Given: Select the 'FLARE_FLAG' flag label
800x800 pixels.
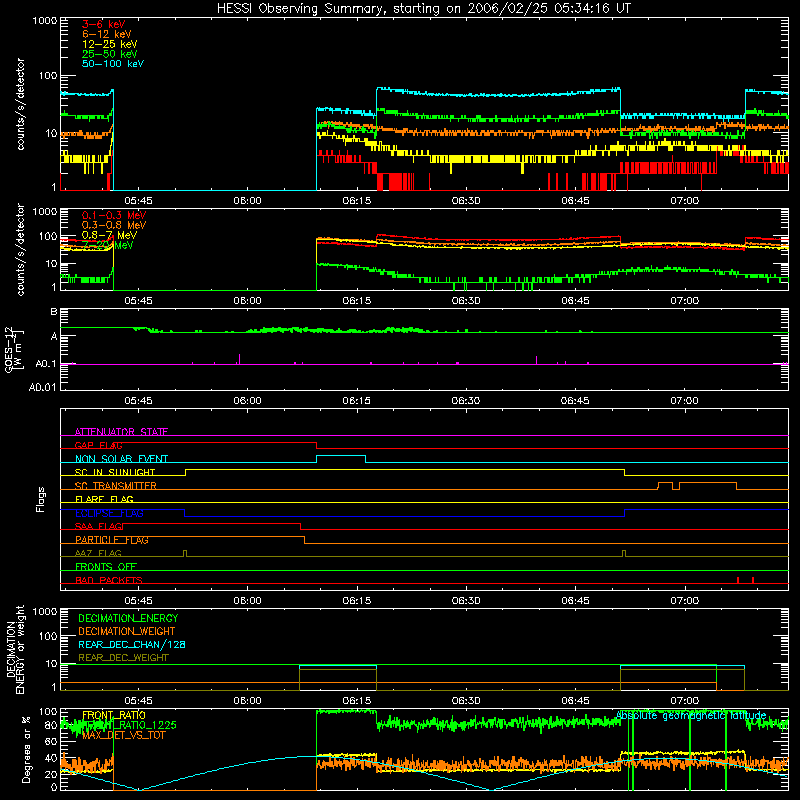Looking at the screenshot, I should [104, 499].
